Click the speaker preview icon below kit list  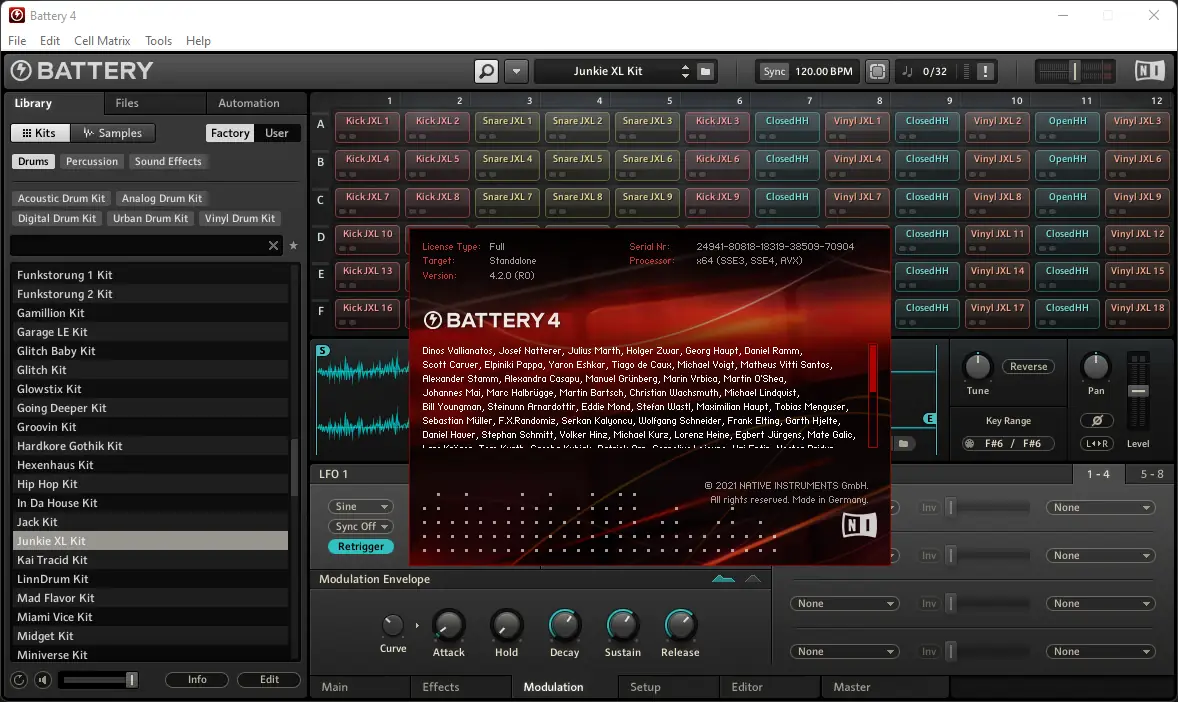pos(43,680)
